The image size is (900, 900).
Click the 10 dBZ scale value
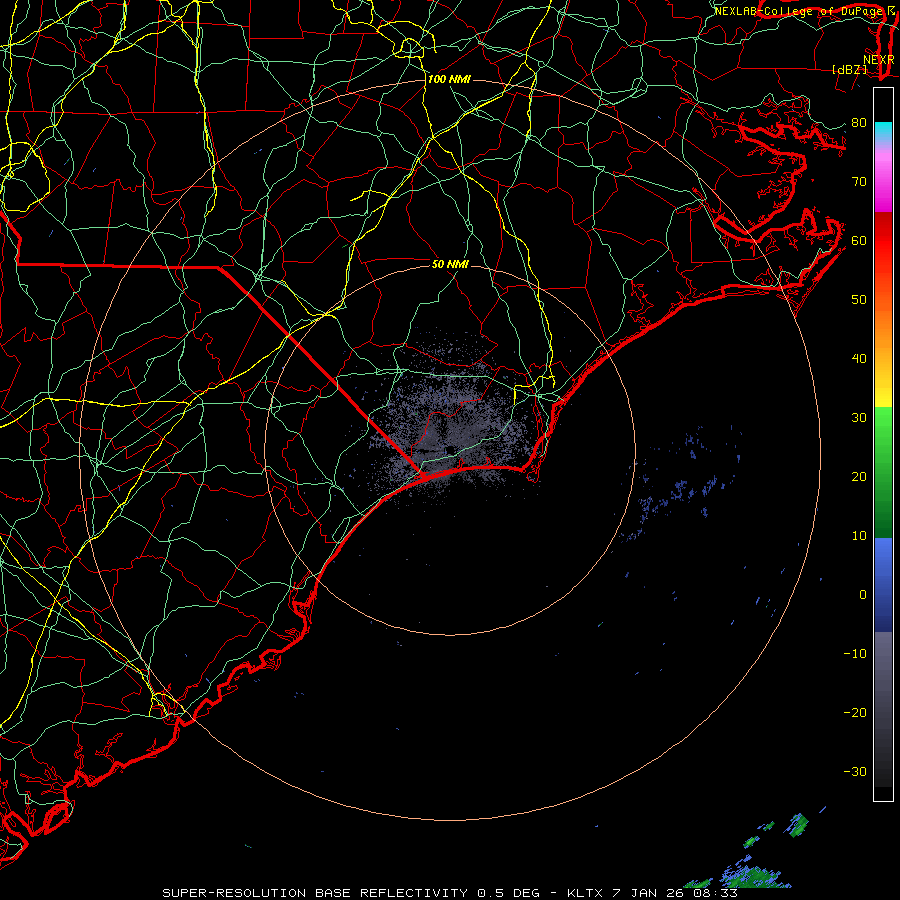tap(859, 536)
